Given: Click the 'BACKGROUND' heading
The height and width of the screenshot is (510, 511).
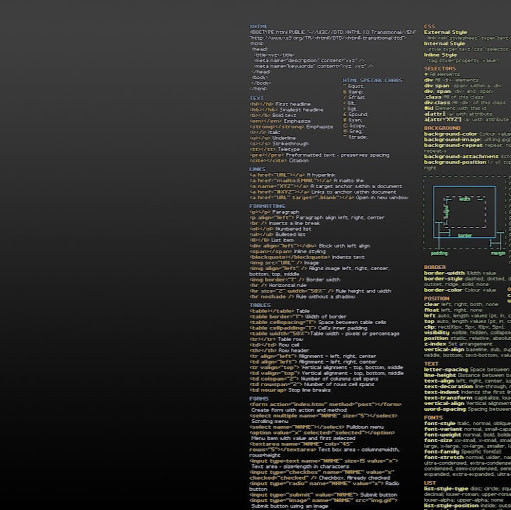Looking at the screenshot, I should click(x=442, y=128).
